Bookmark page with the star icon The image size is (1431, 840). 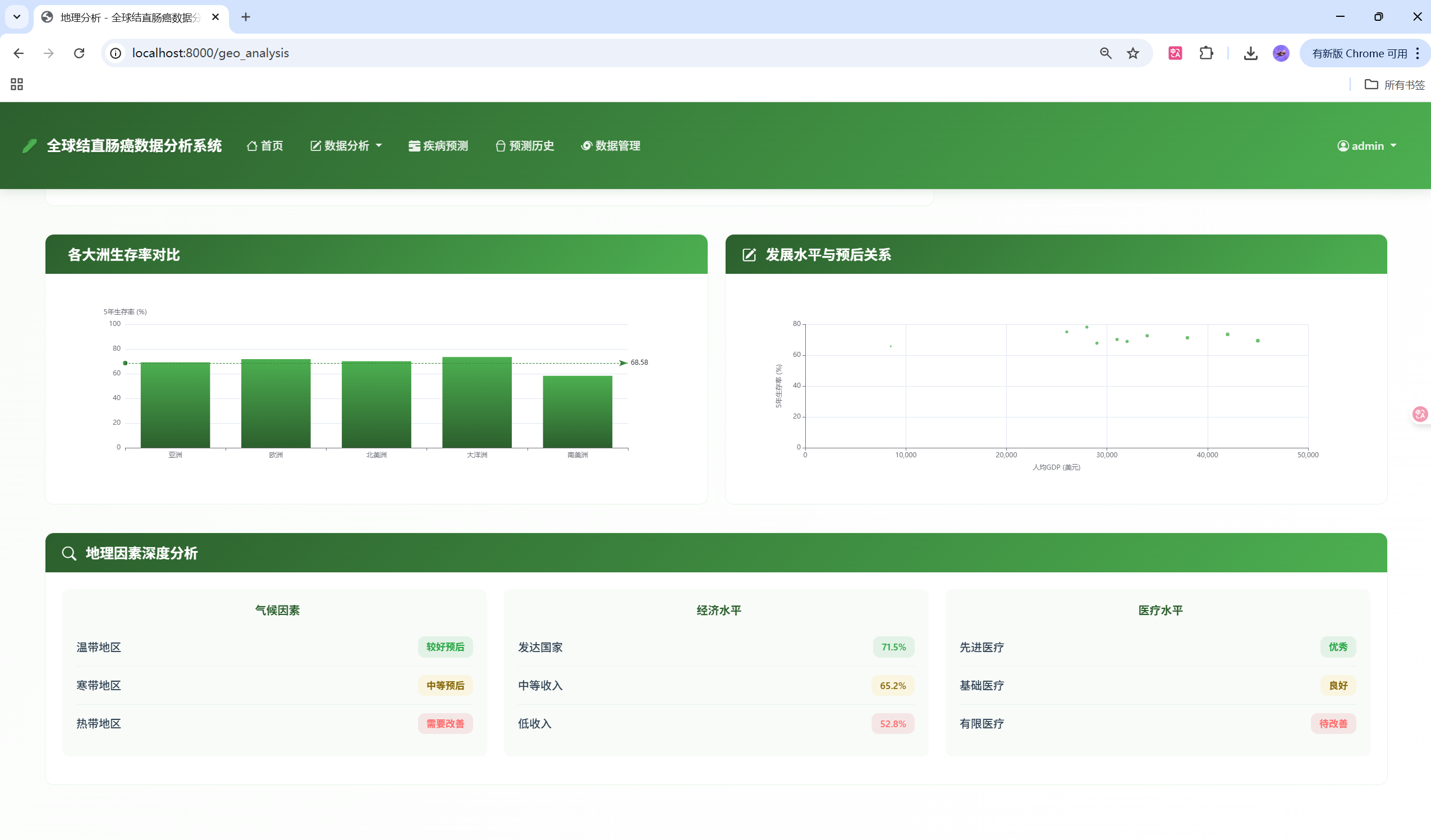pyautogui.click(x=1133, y=53)
